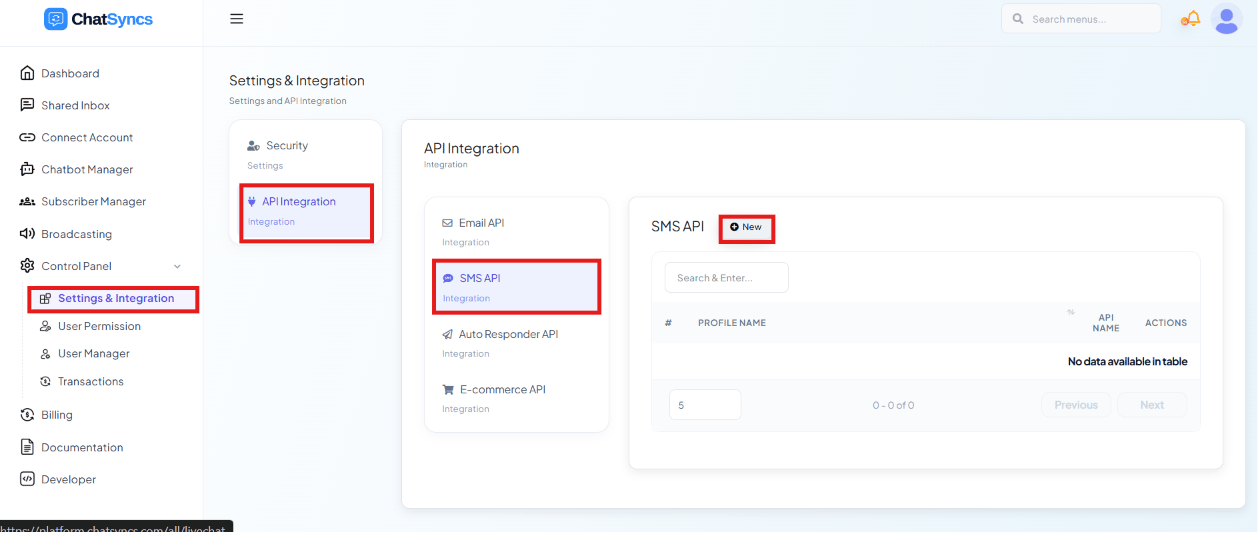Select the API Integration tab
This screenshot has height=533, width=1258.
coord(306,211)
